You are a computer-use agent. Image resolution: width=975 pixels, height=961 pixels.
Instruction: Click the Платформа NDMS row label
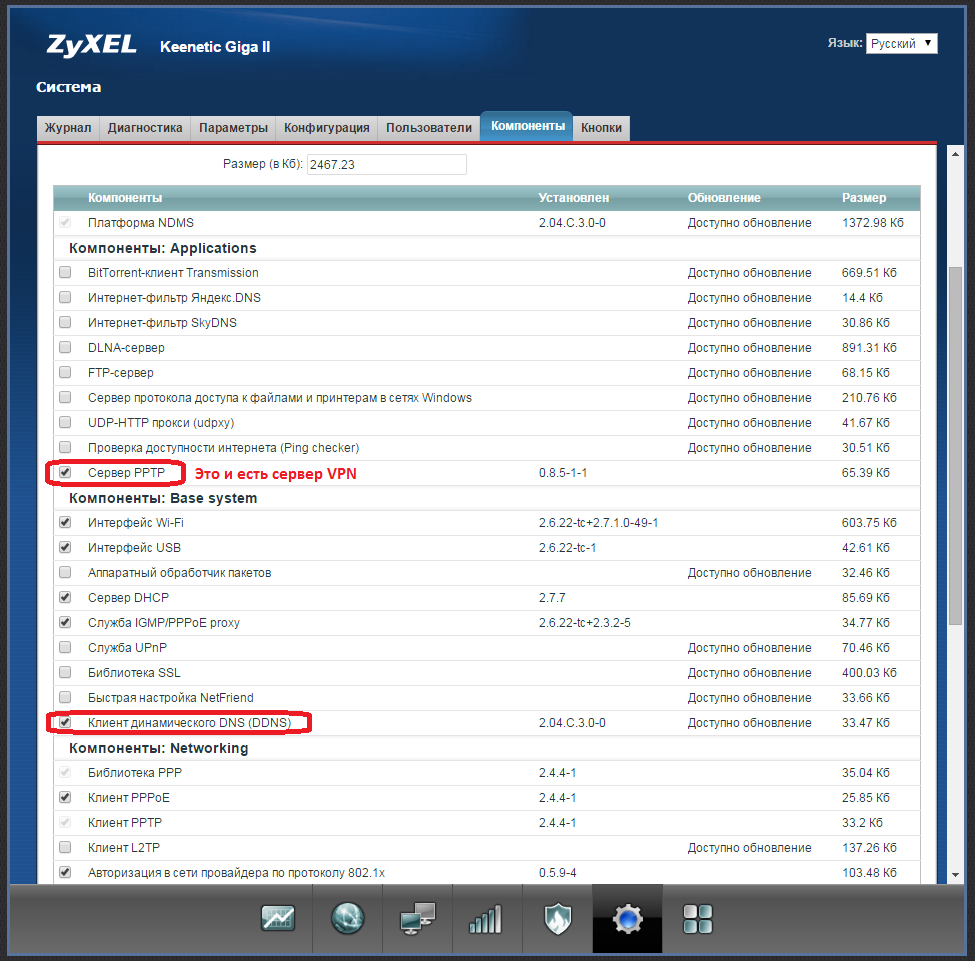click(x=141, y=223)
